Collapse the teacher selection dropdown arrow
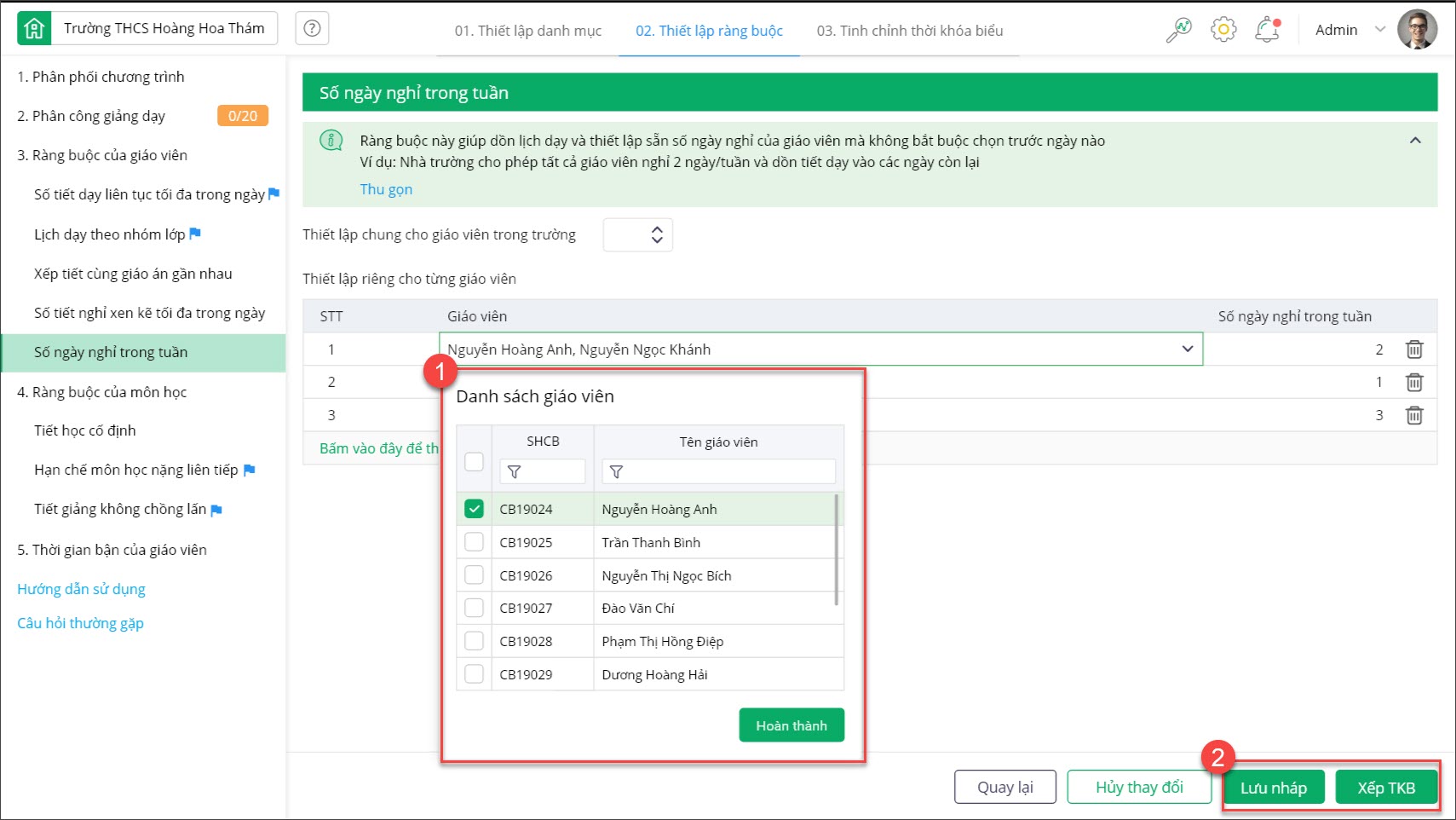The image size is (1456, 820). [1188, 349]
